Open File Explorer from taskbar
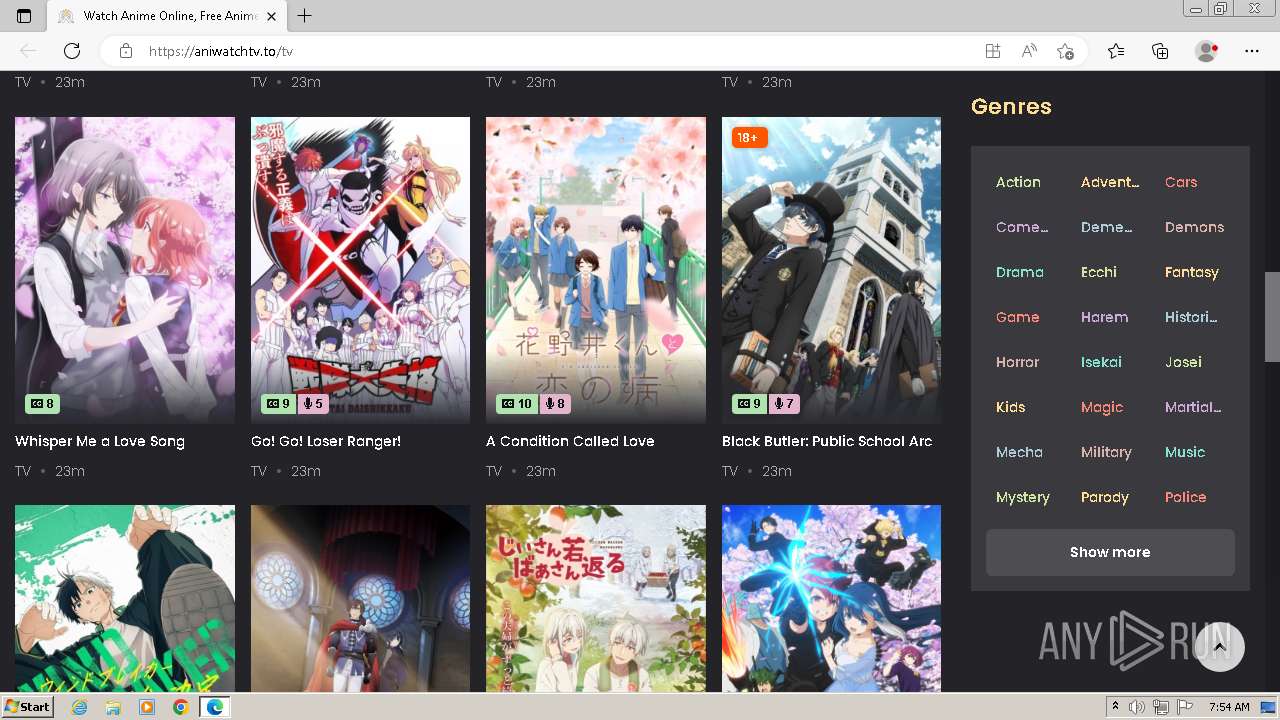1280x720 pixels. click(x=113, y=707)
